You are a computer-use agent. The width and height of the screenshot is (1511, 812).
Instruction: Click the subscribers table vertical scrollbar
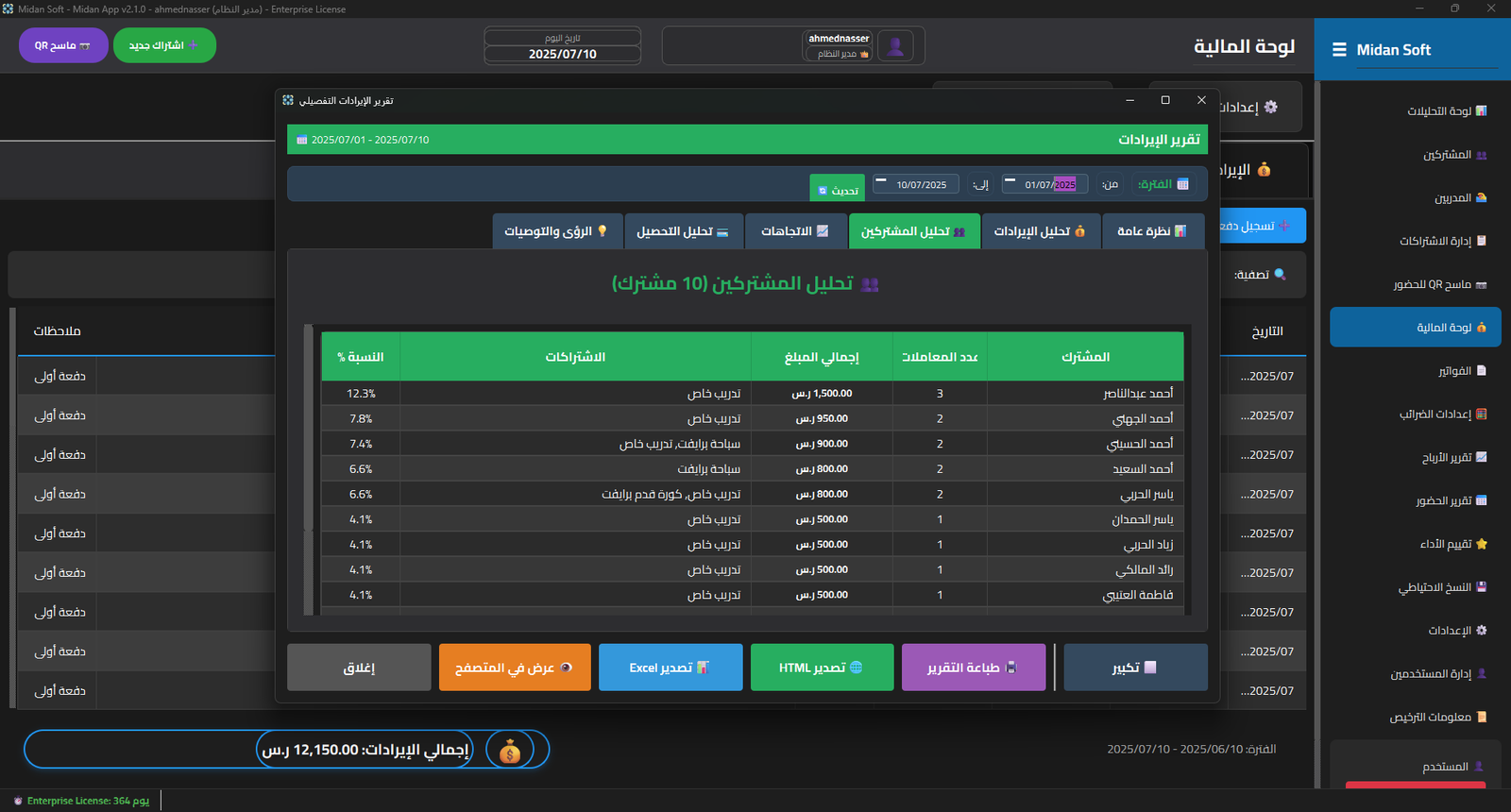pyautogui.click(x=308, y=469)
